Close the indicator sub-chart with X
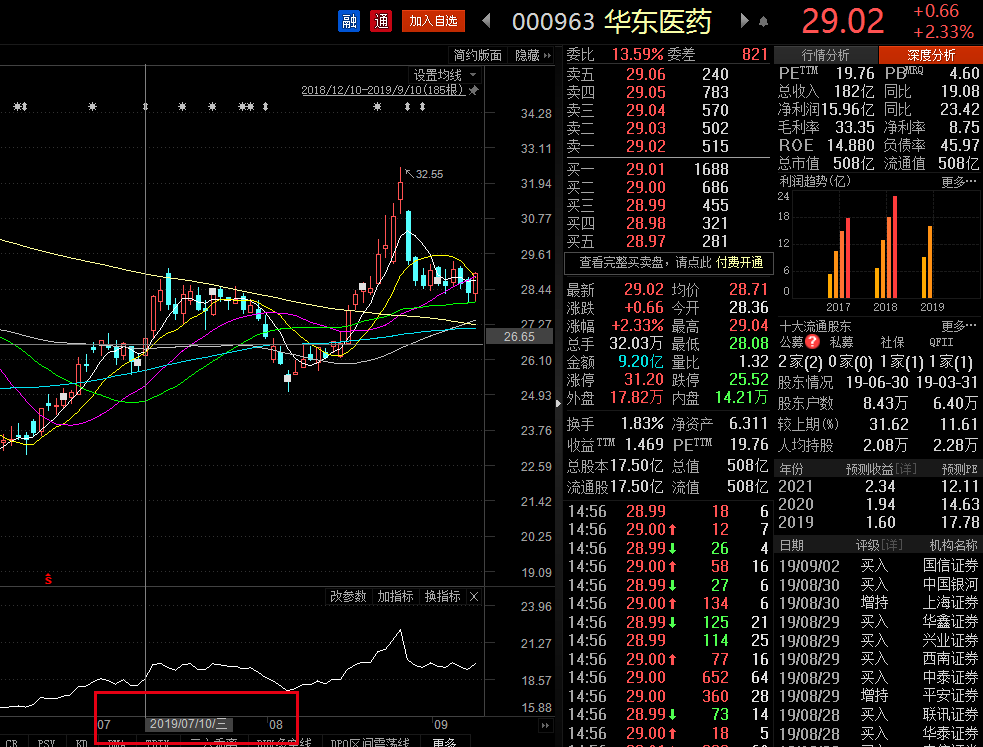Screen dimensions: 983x747 pyautogui.click(x=474, y=597)
